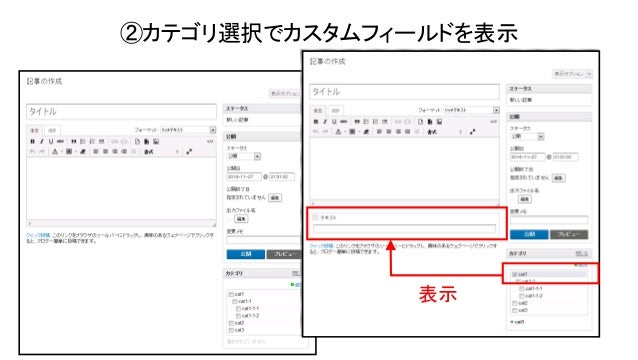
Task: Toggle Italic in the back screenshot's editor
Action: click(x=42, y=142)
